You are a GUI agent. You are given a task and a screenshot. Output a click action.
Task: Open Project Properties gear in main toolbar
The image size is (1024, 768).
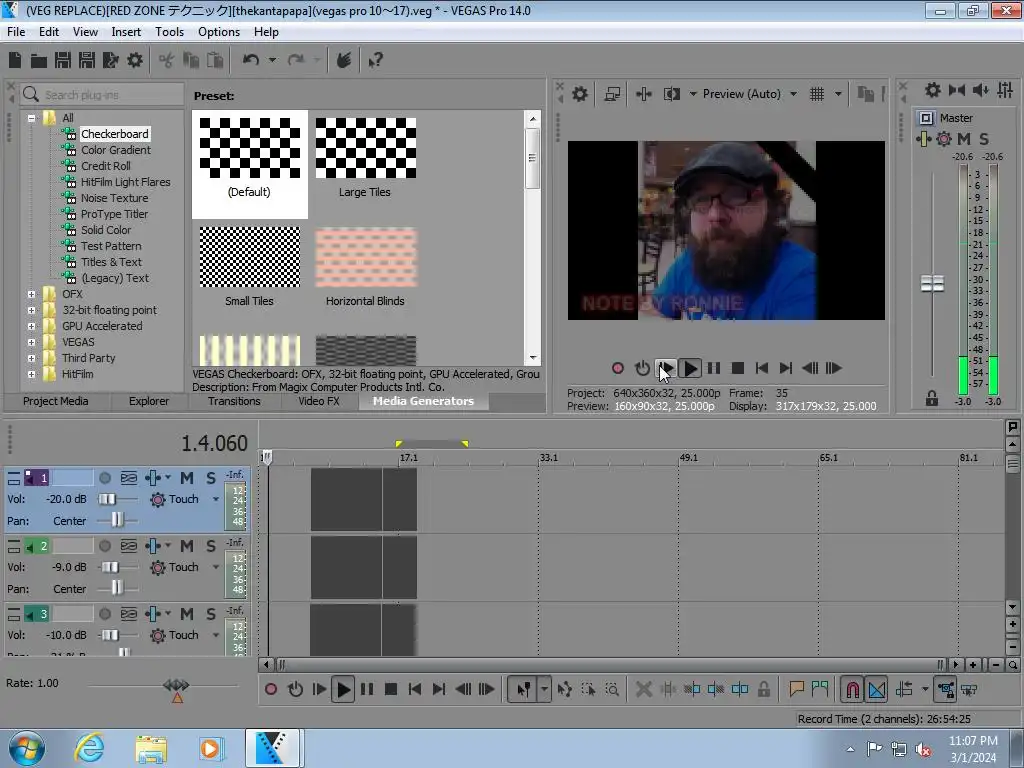tap(135, 60)
